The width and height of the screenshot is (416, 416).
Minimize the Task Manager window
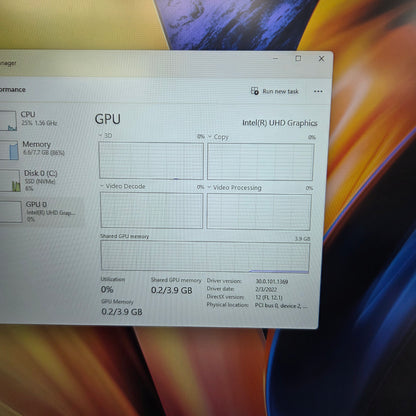[x=275, y=58]
